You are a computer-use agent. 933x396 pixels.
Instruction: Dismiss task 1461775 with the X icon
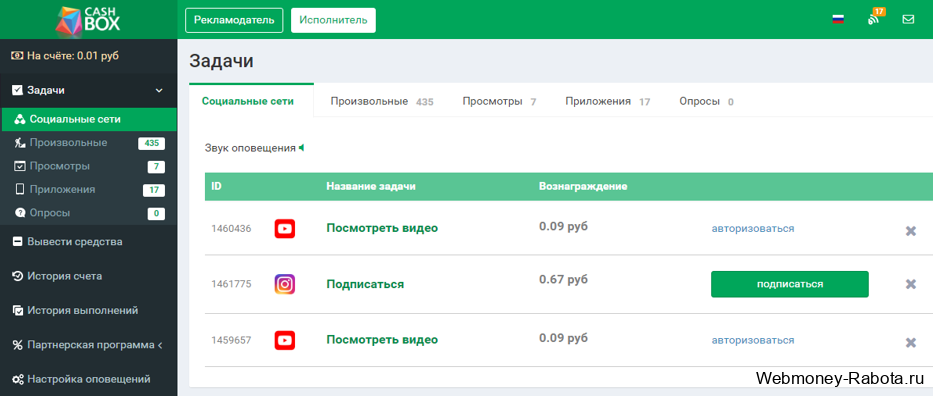coord(910,284)
